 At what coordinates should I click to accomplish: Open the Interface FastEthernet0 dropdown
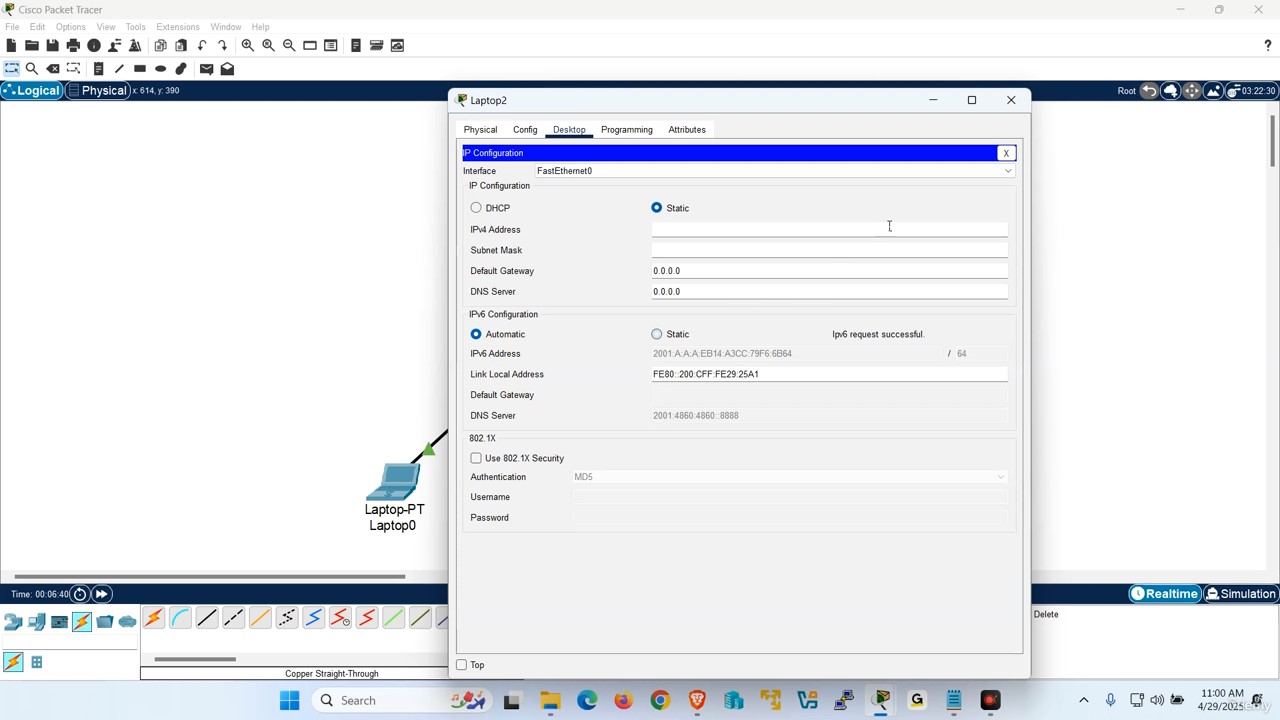point(775,171)
